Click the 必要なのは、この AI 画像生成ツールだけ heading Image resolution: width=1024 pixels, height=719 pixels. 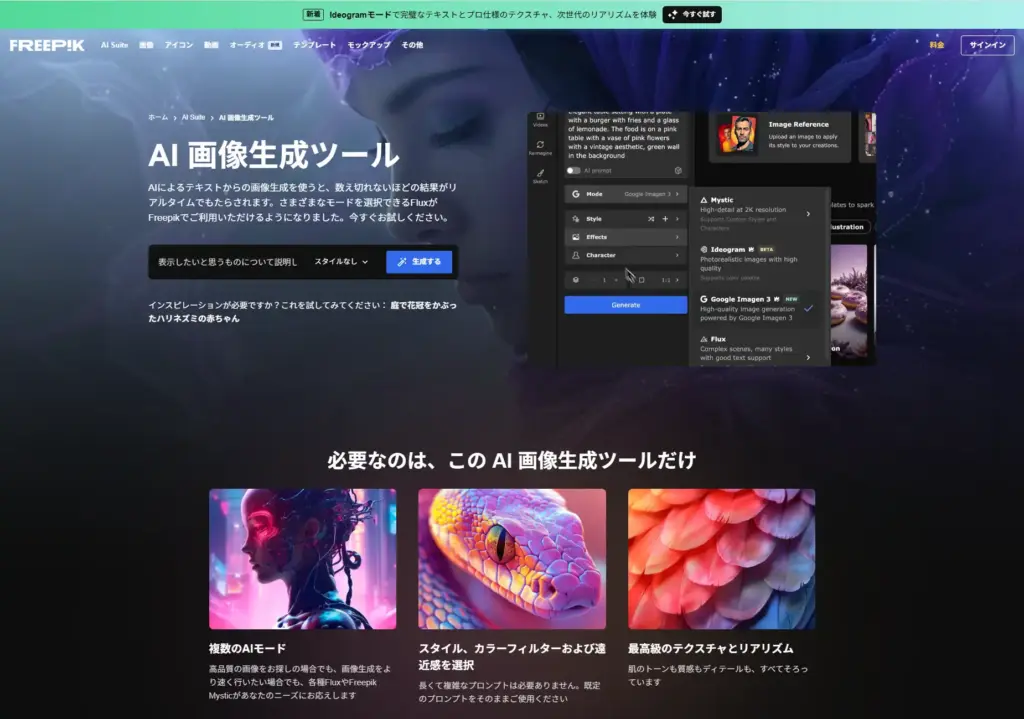[512, 460]
